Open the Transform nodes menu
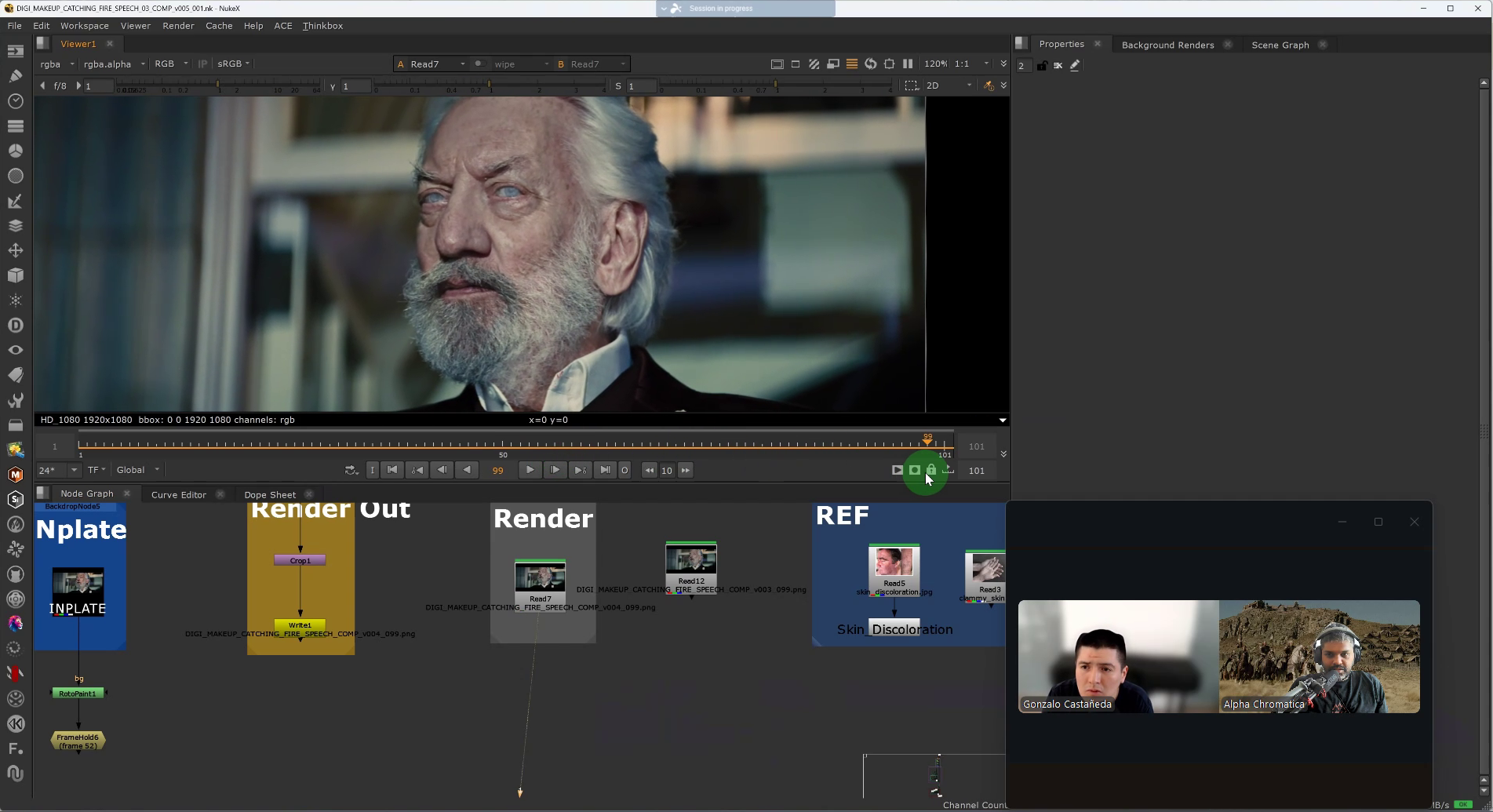Viewport: 1493px width, 812px height. (16, 250)
